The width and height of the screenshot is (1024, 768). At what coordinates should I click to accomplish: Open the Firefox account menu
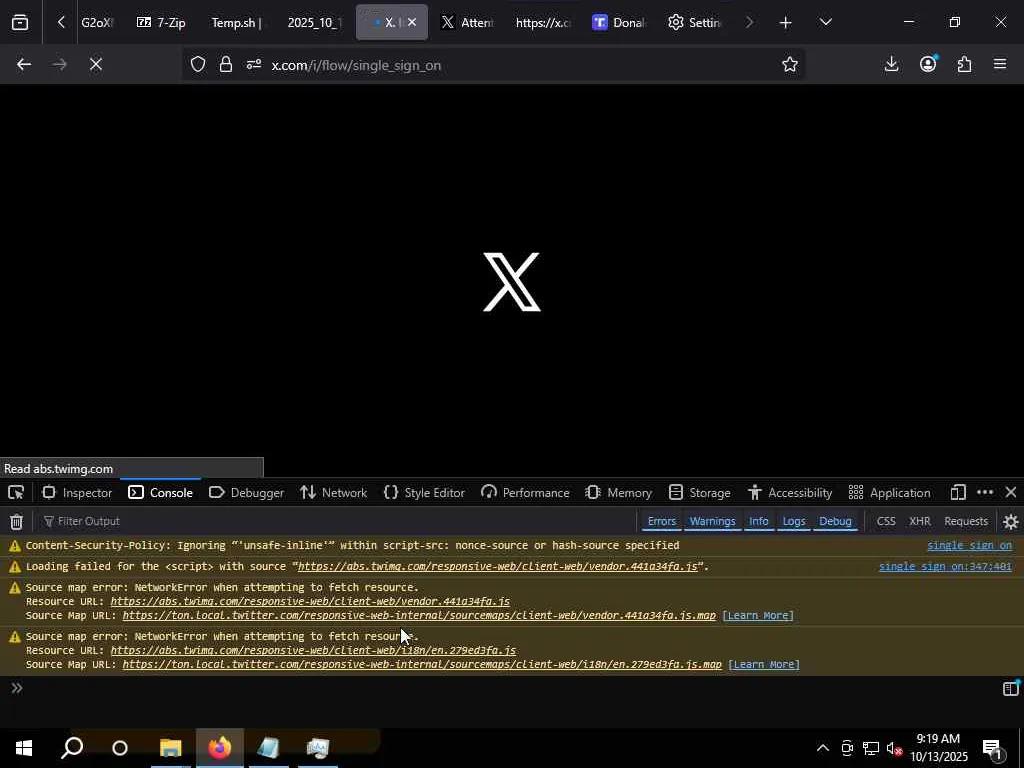tap(928, 64)
